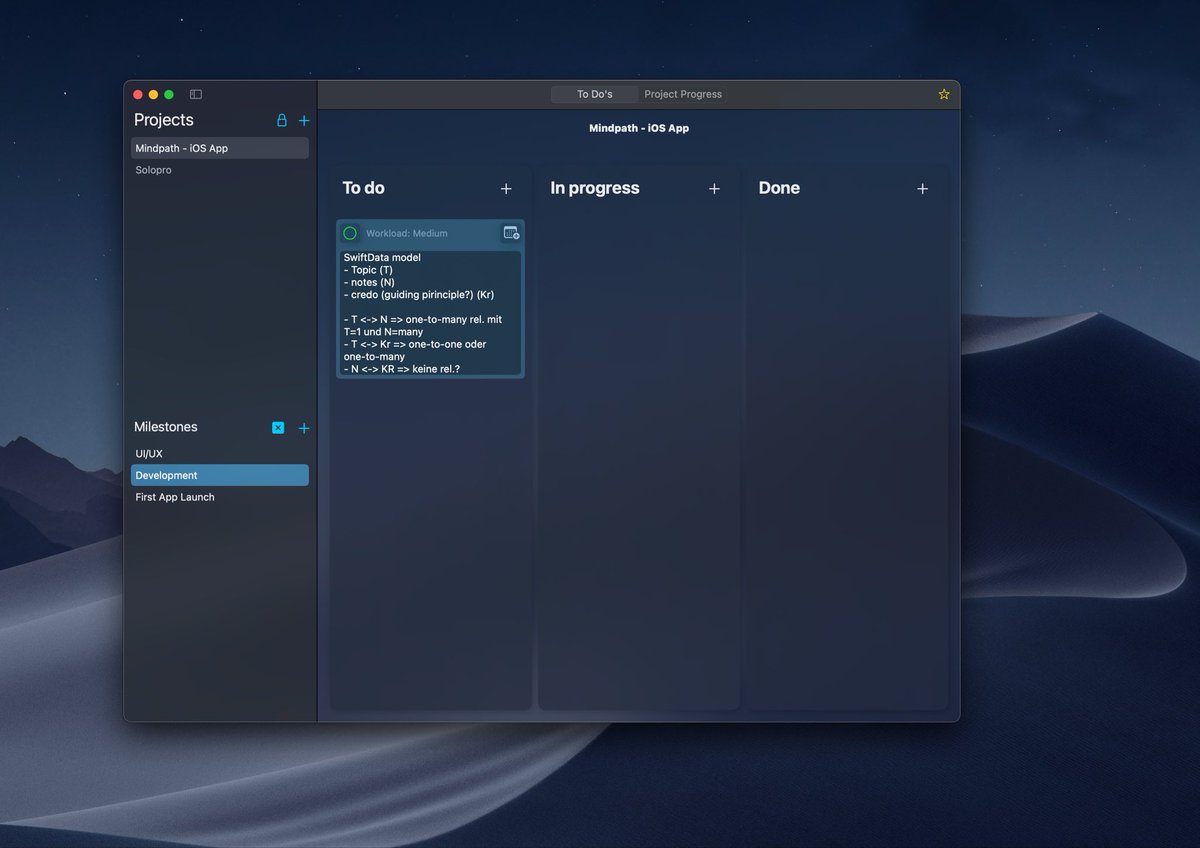Select the Mindpath - iOS App project

[220, 148]
